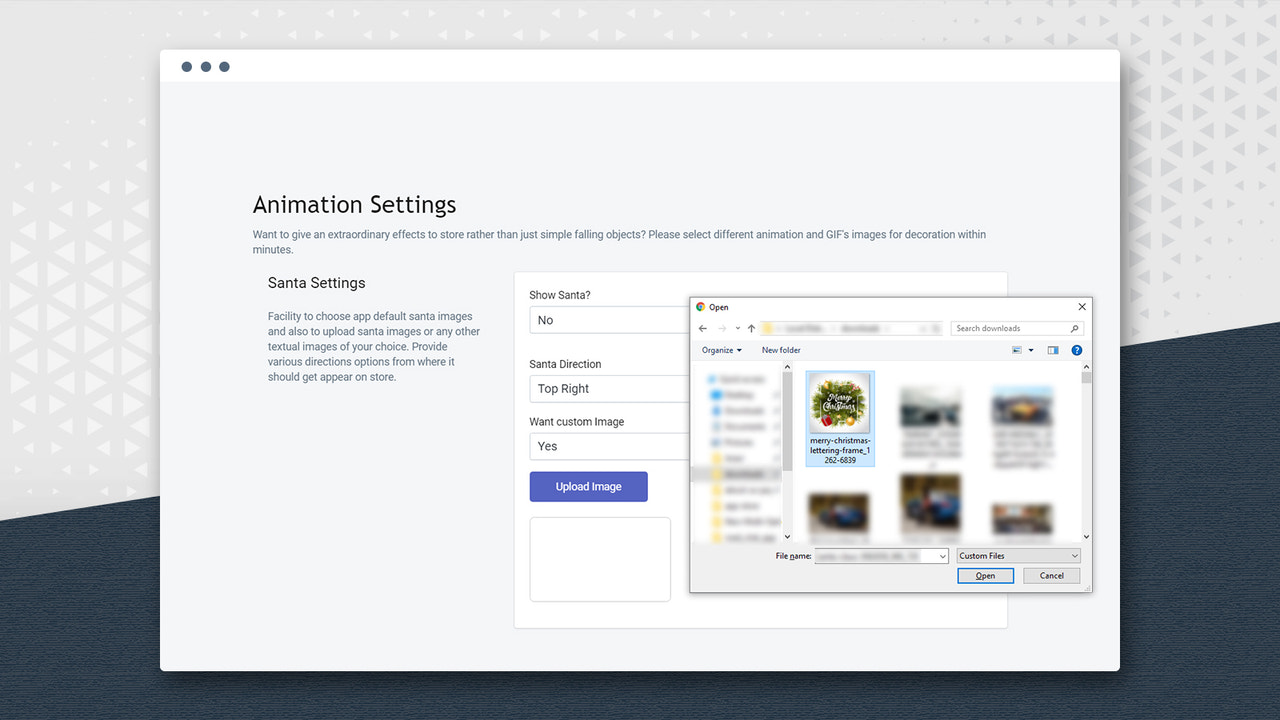Open the Help question mark in the dialog toolbar

[1077, 350]
